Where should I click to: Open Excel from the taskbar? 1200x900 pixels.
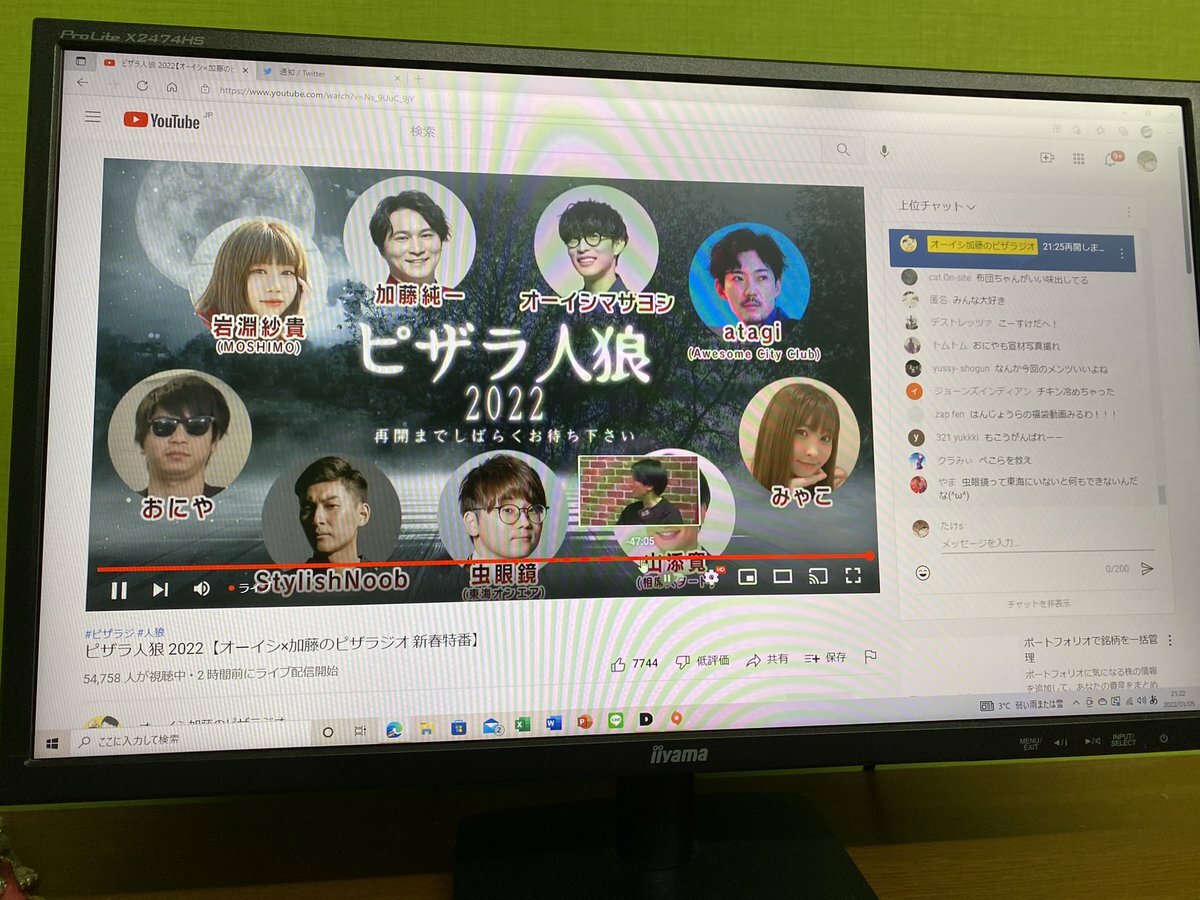pos(522,724)
